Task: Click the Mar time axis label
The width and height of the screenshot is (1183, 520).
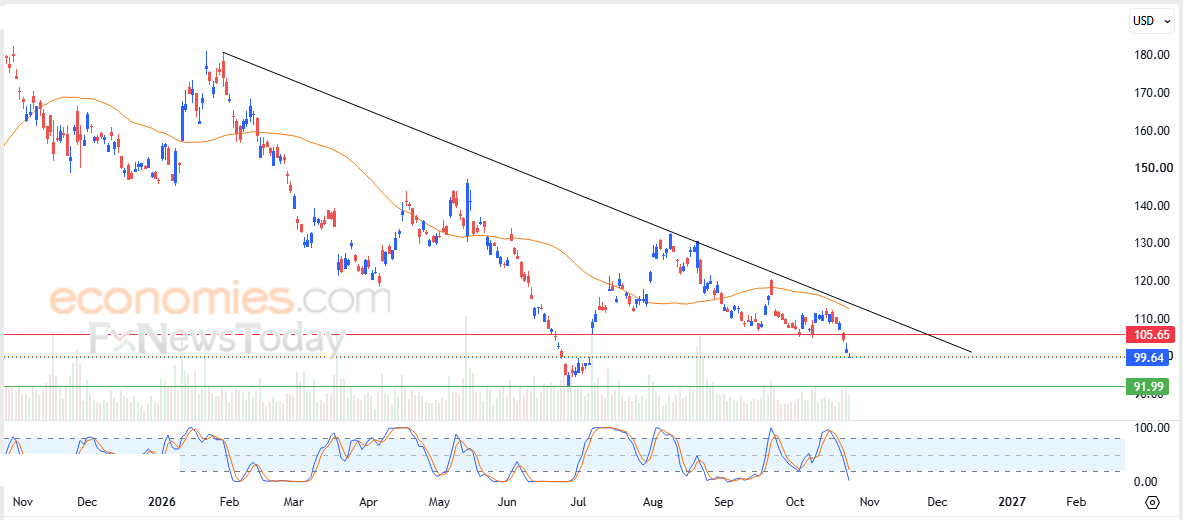Action: pyautogui.click(x=293, y=502)
